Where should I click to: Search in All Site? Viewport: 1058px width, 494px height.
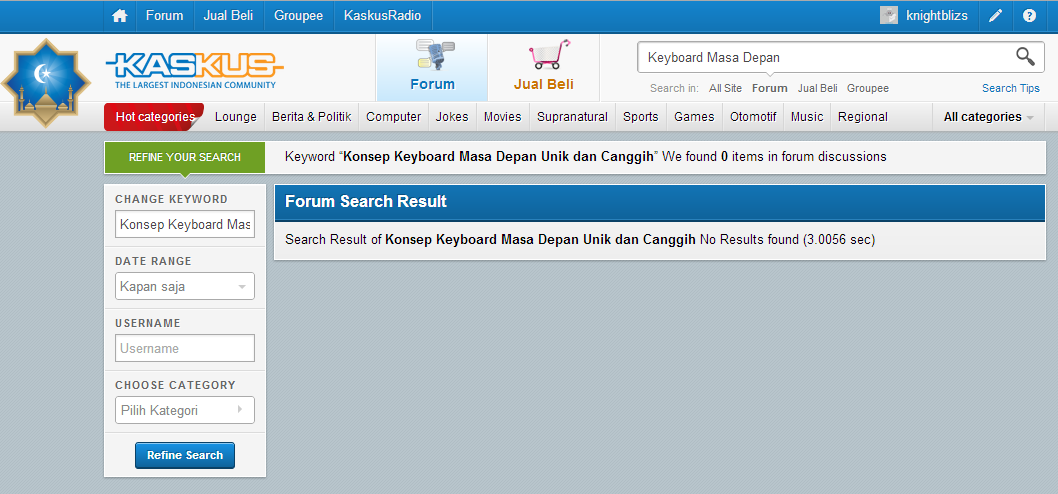point(725,88)
